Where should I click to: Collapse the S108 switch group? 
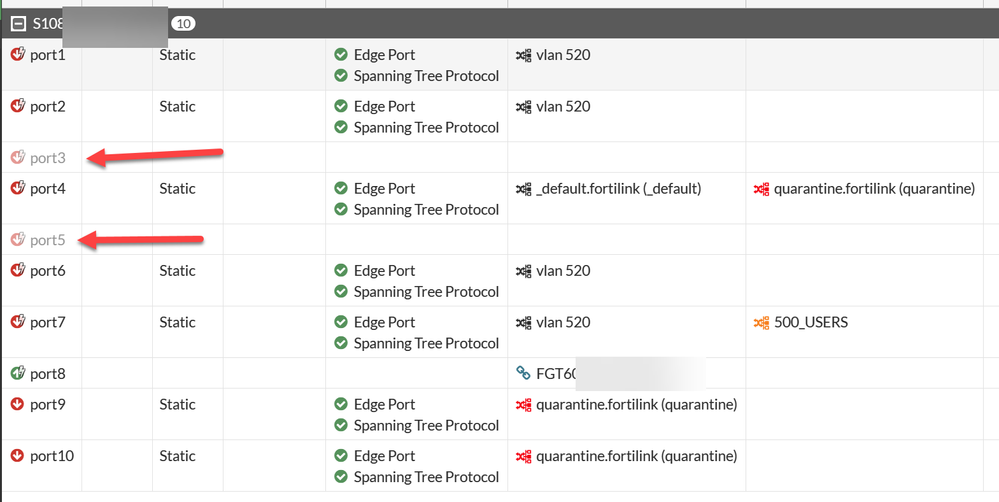coord(18,23)
